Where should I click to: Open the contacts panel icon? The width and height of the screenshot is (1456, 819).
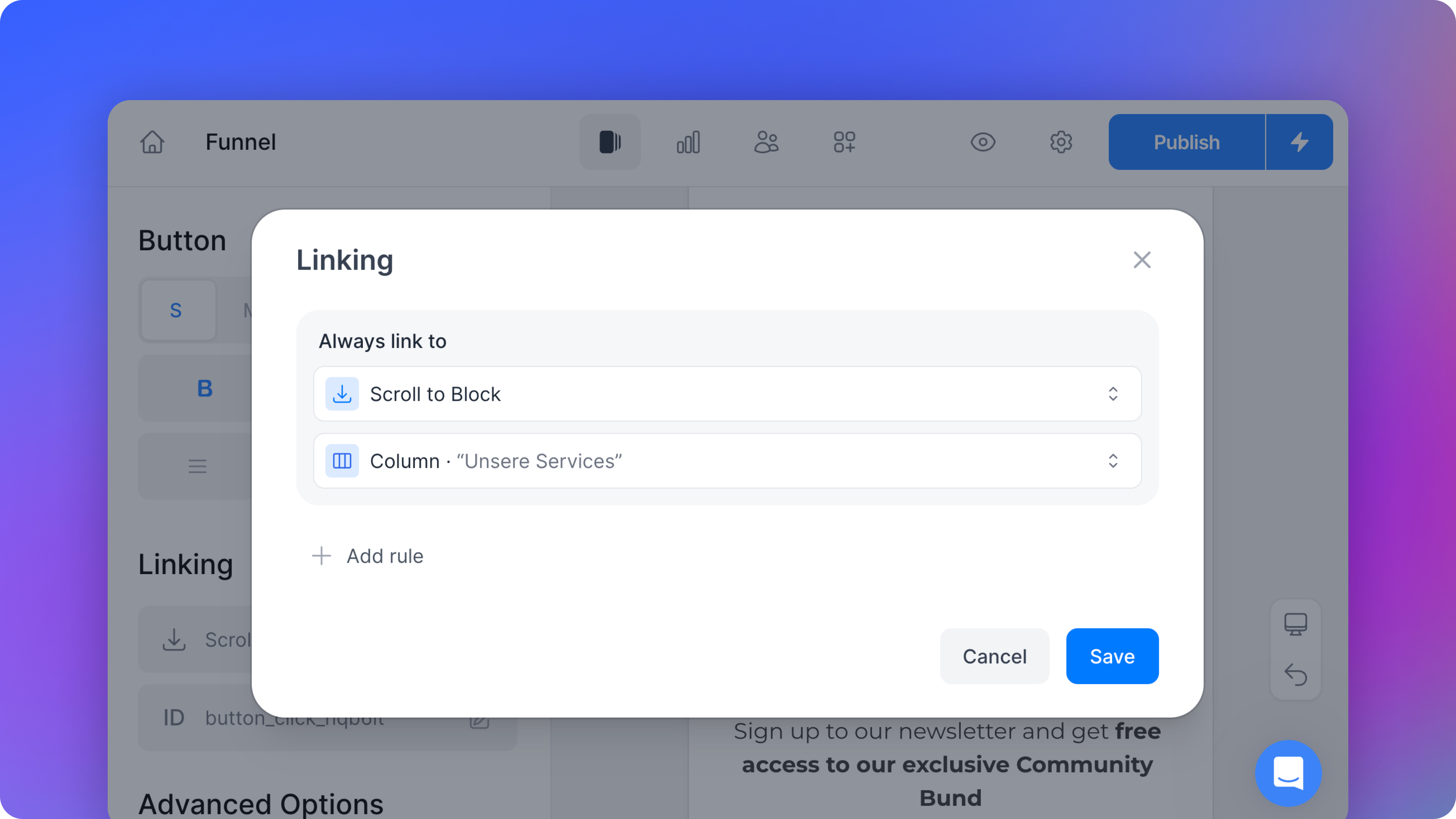pyautogui.click(x=766, y=142)
